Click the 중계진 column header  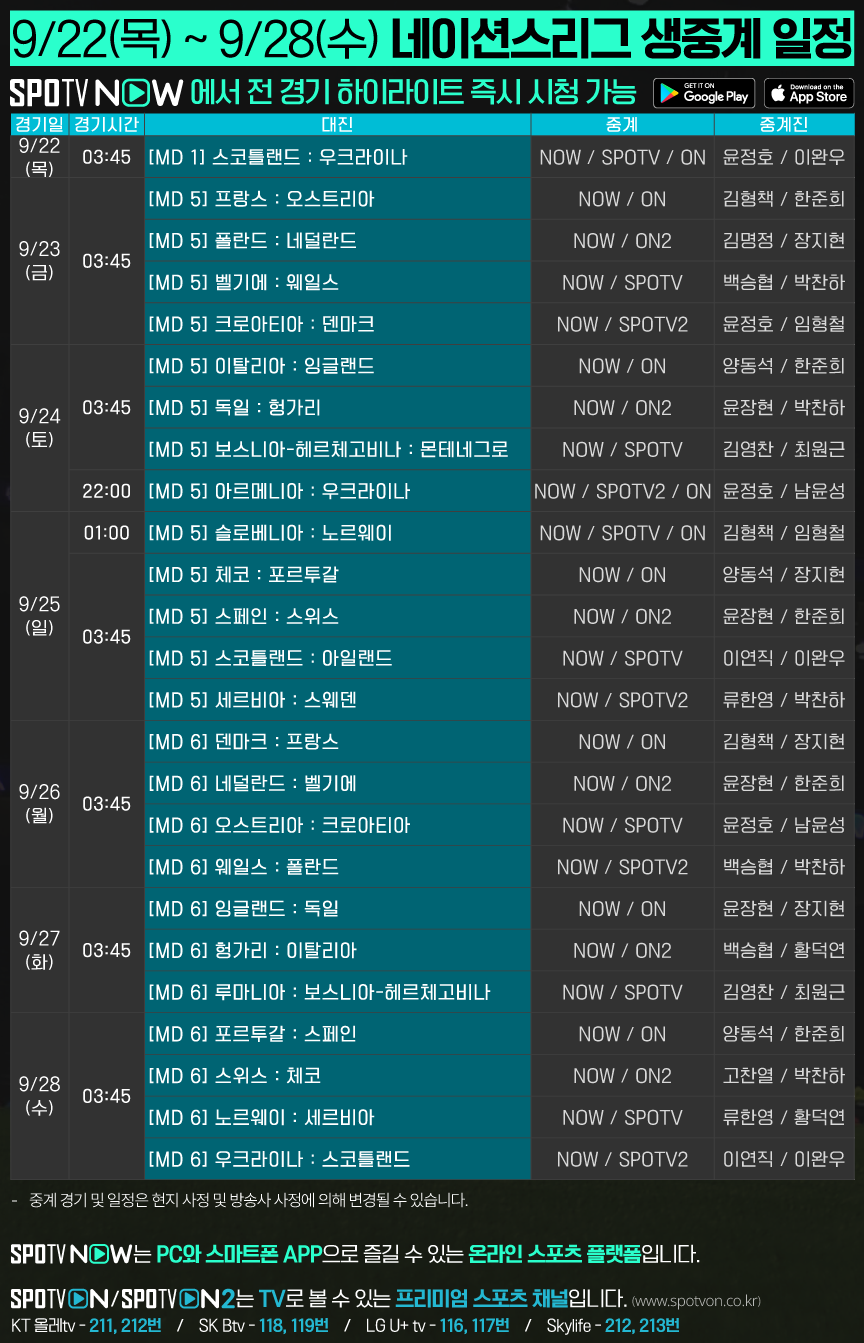784,125
